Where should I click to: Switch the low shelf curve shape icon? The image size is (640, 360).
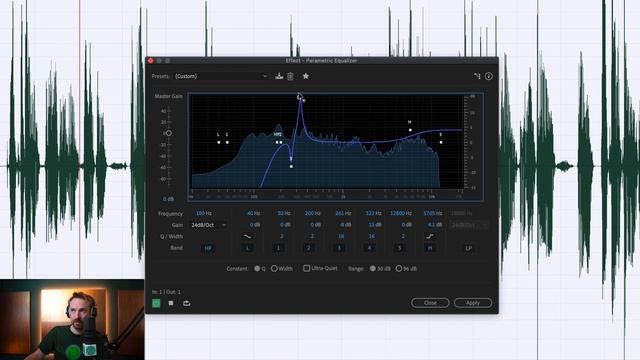tap(248, 236)
